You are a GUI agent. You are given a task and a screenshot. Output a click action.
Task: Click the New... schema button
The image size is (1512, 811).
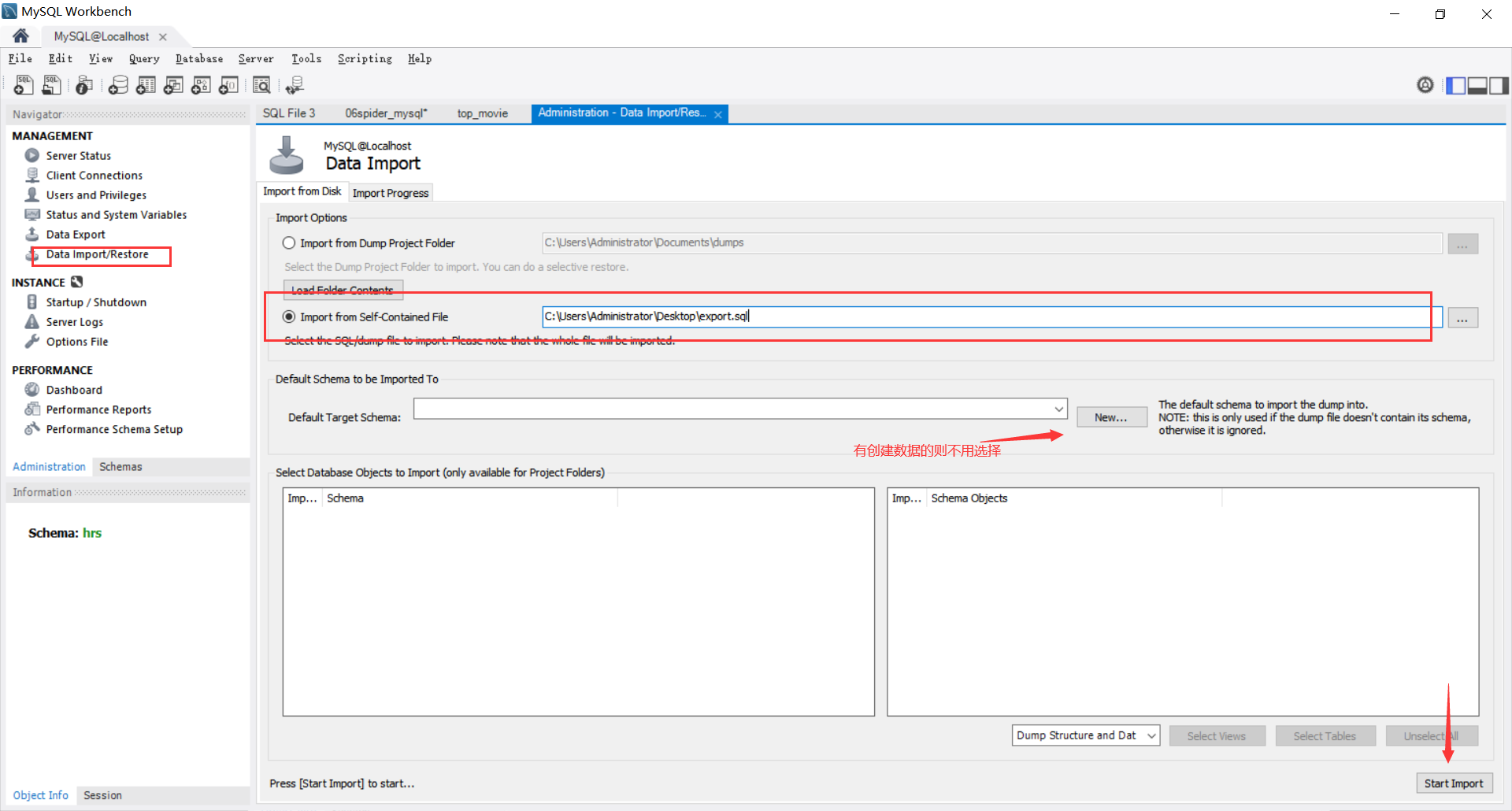[1111, 417]
